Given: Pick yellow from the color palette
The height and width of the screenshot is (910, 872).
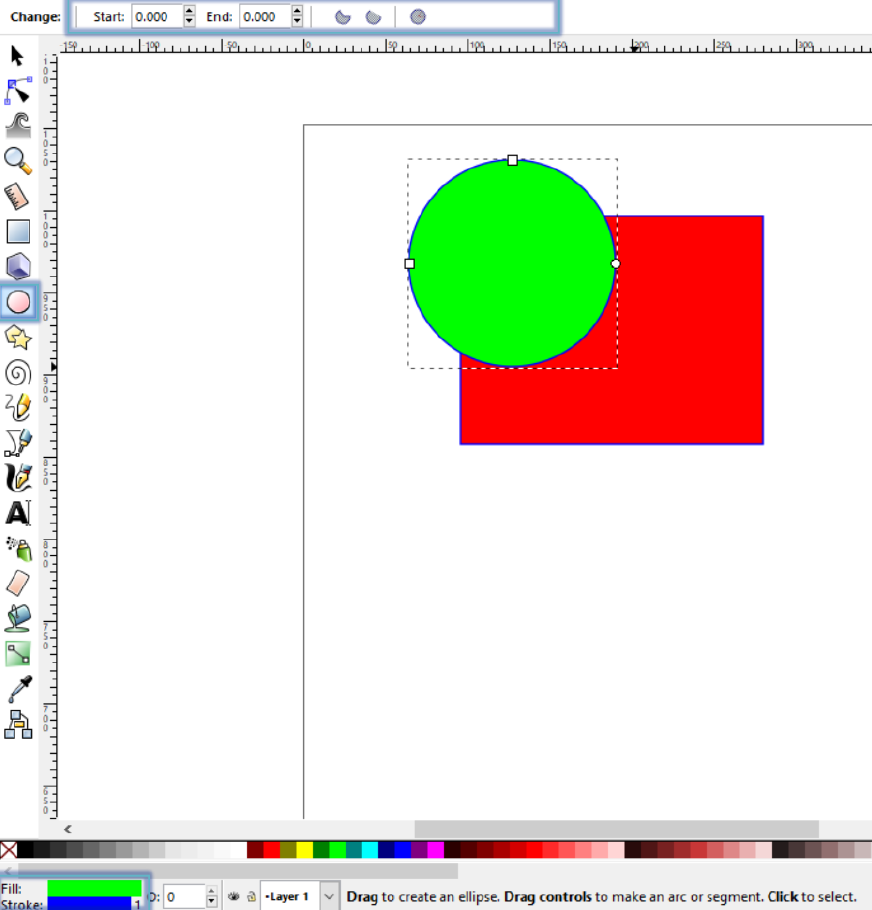Looking at the screenshot, I should (x=305, y=850).
